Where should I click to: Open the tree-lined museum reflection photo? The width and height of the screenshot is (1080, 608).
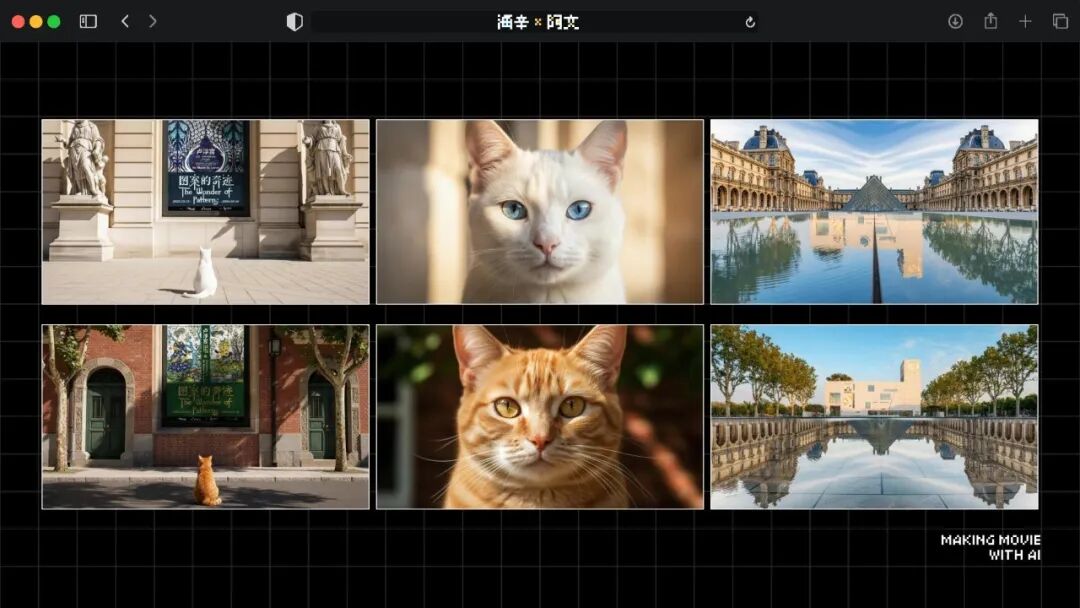874,417
